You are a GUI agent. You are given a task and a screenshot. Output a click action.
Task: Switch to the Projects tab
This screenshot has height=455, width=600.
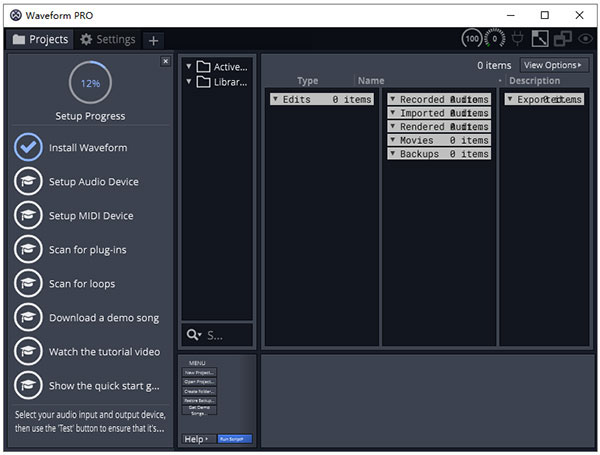pyautogui.click(x=40, y=39)
